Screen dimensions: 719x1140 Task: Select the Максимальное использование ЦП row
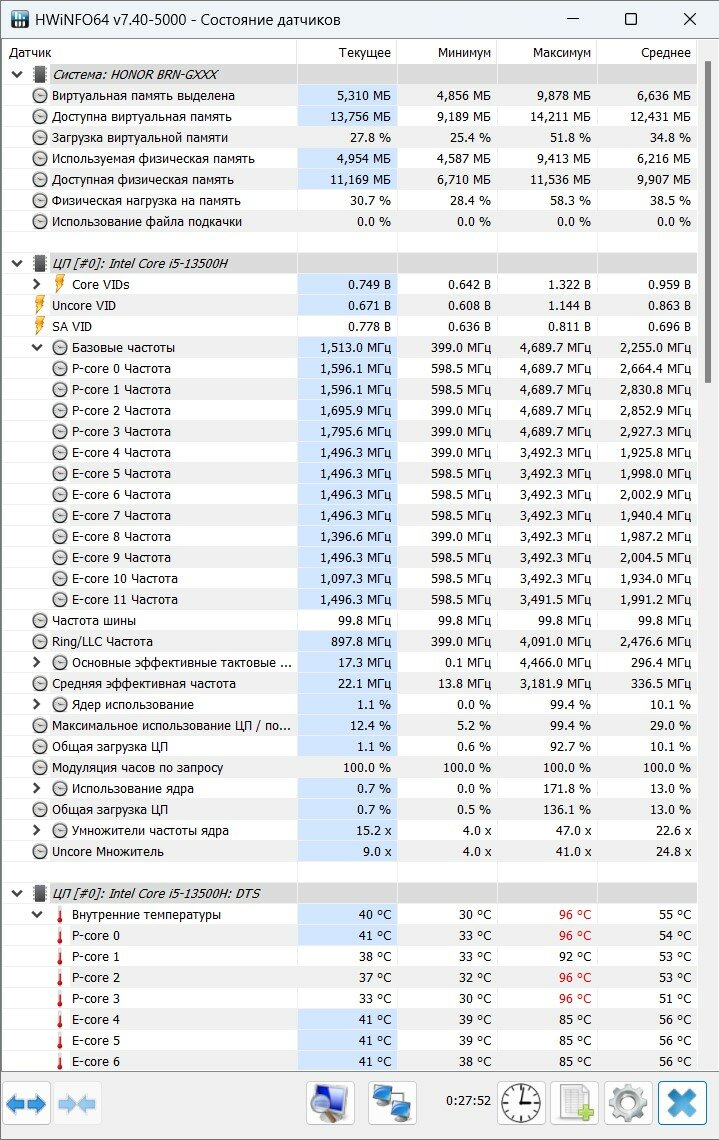pos(349,726)
